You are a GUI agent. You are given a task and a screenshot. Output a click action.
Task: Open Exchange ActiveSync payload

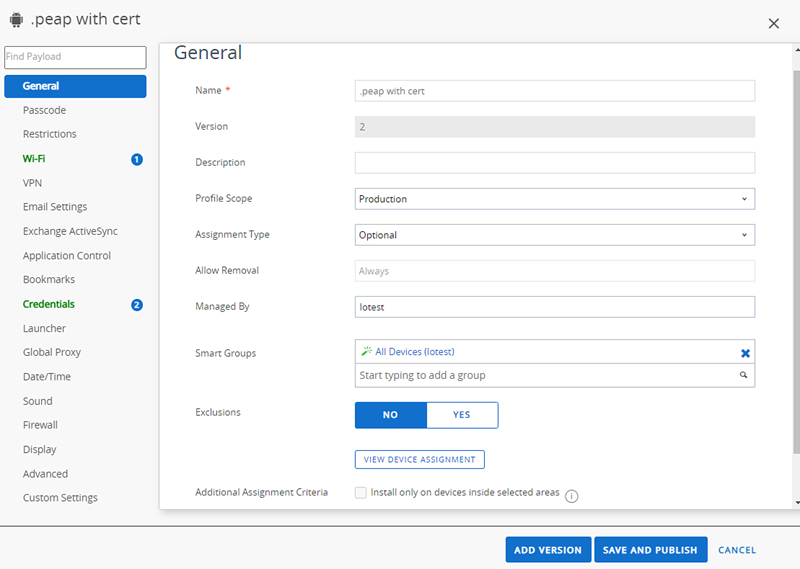(70, 231)
